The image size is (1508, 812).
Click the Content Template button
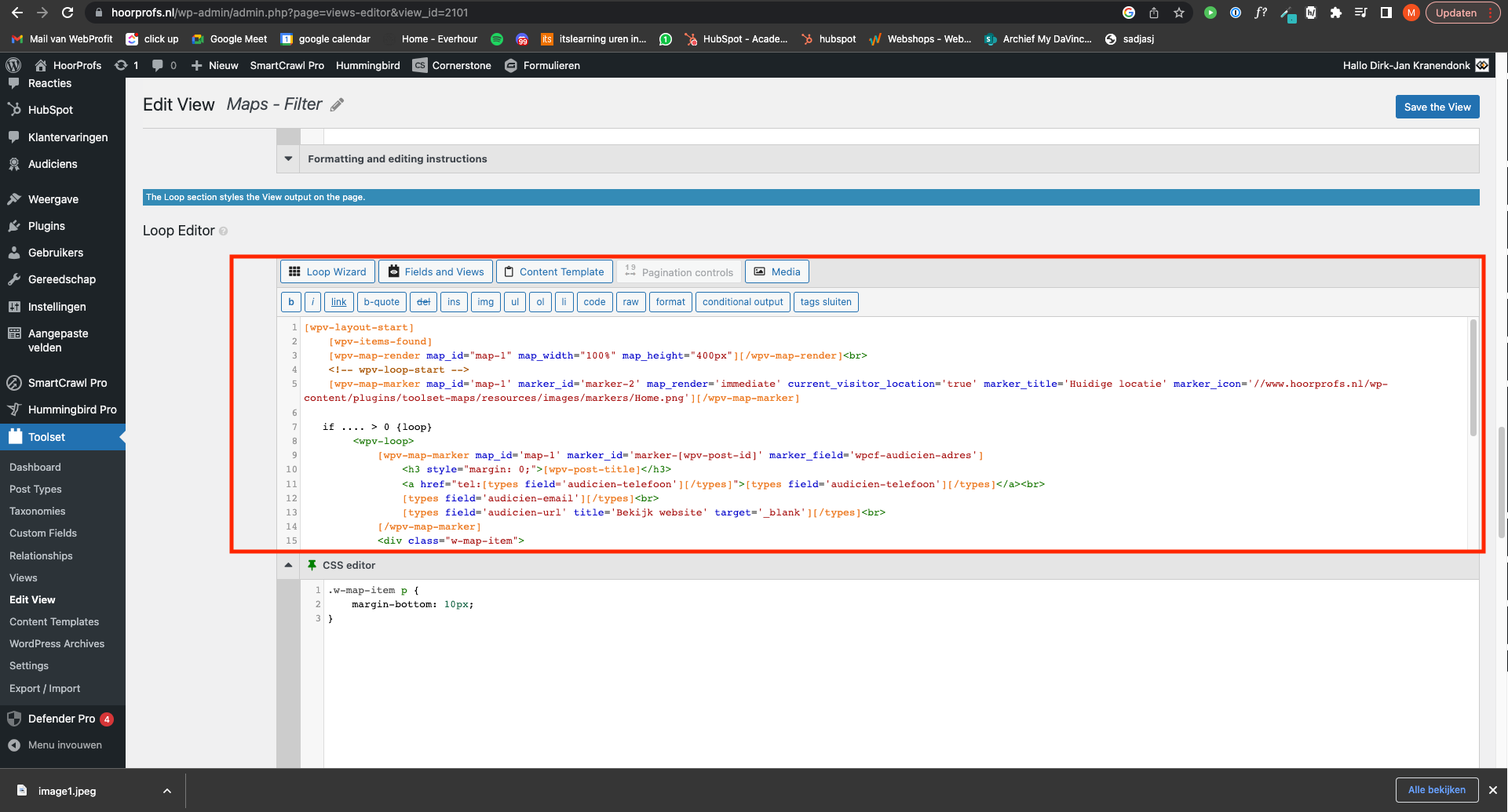click(554, 271)
